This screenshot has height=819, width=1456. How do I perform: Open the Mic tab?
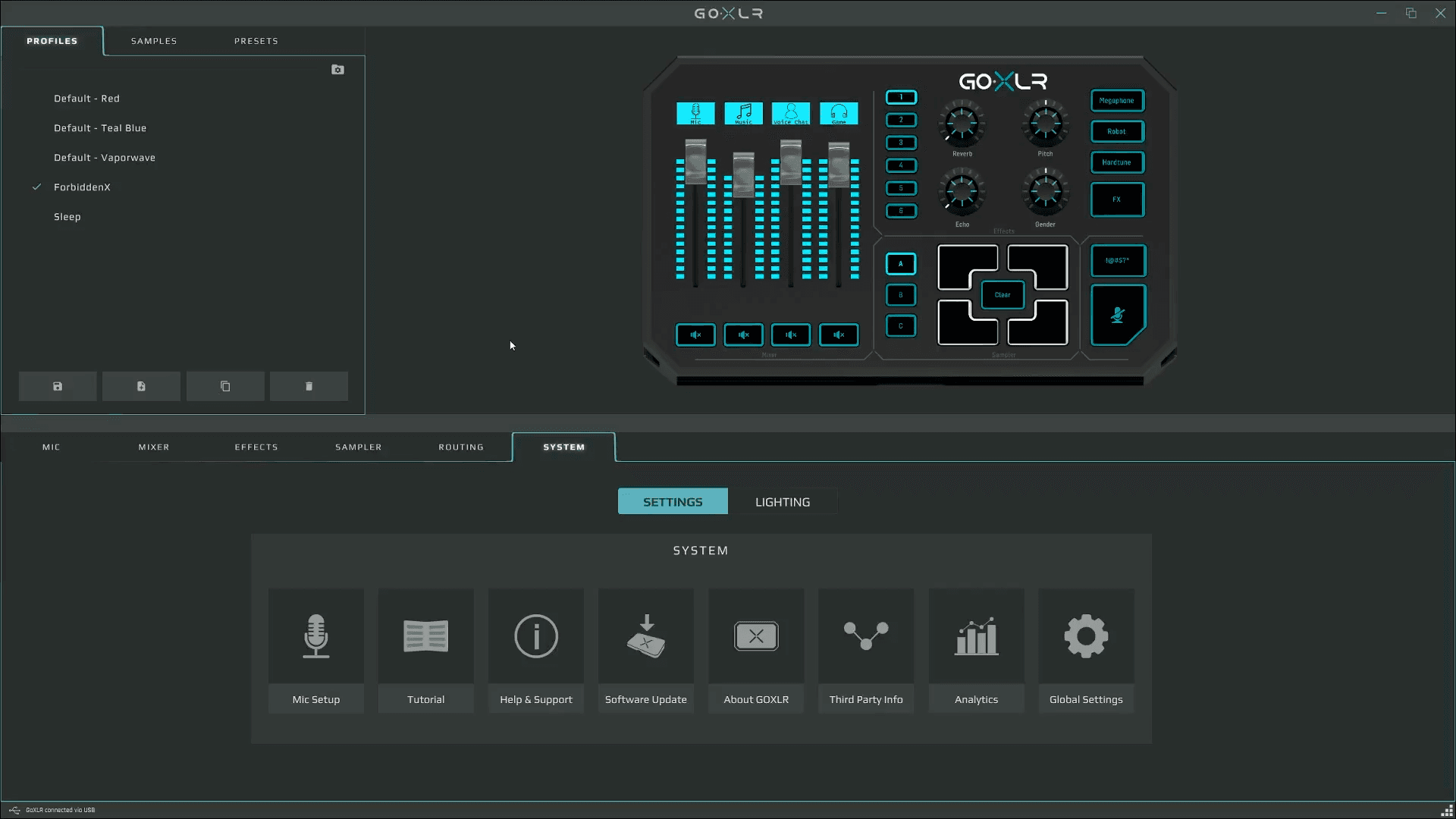pos(52,447)
